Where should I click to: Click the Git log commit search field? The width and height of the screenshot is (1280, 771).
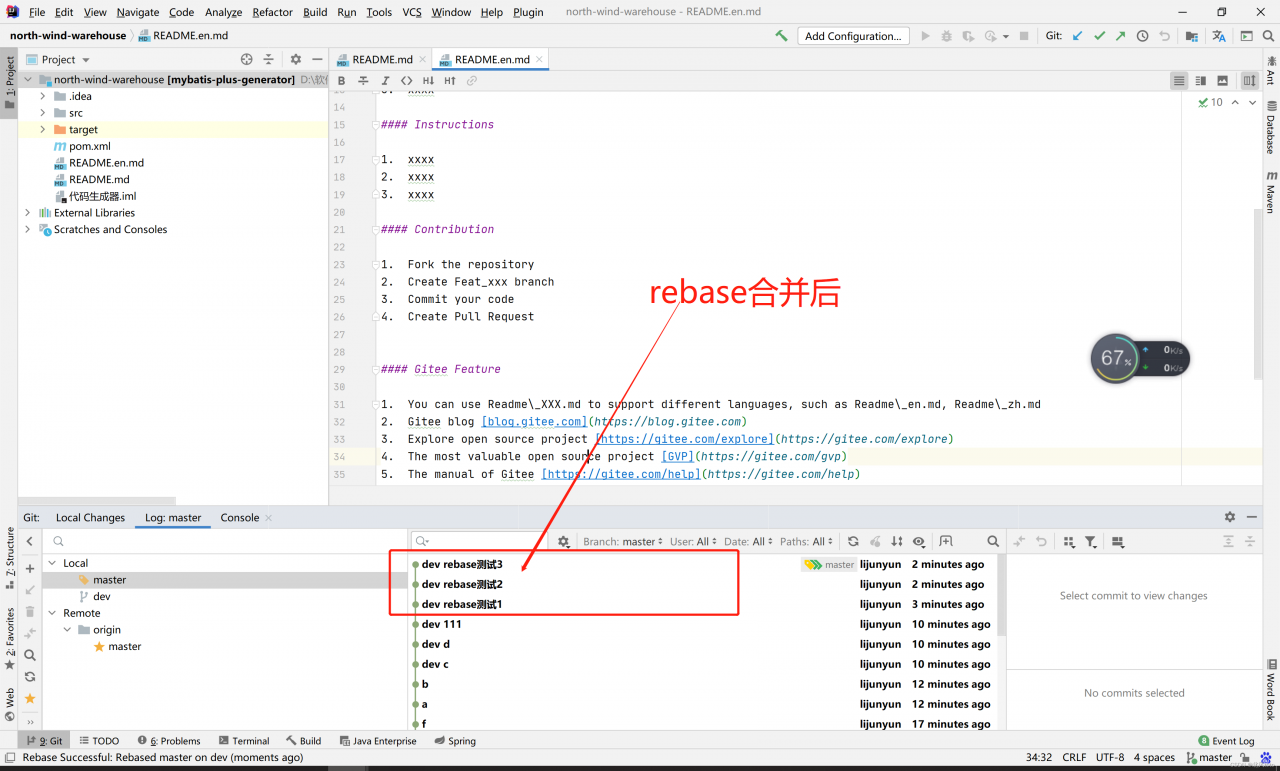pos(480,542)
